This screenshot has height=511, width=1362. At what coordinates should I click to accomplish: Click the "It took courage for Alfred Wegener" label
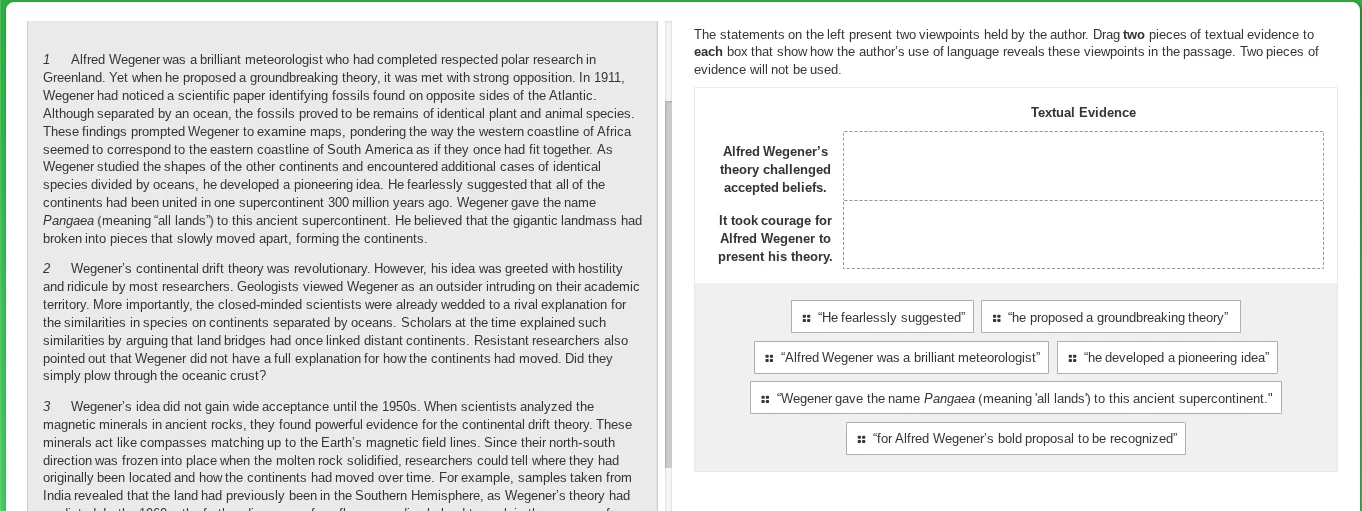775,239
